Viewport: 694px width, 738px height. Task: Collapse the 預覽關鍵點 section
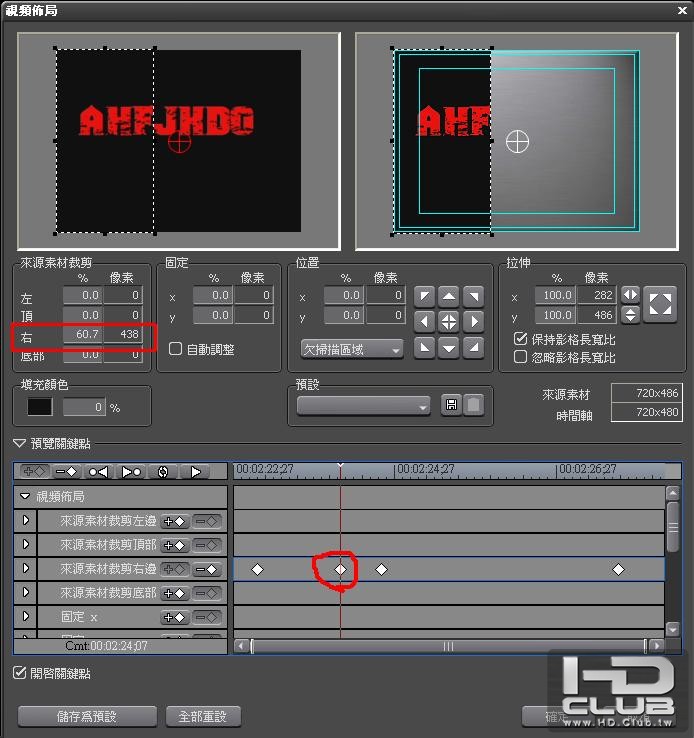(x=19, y=443)
